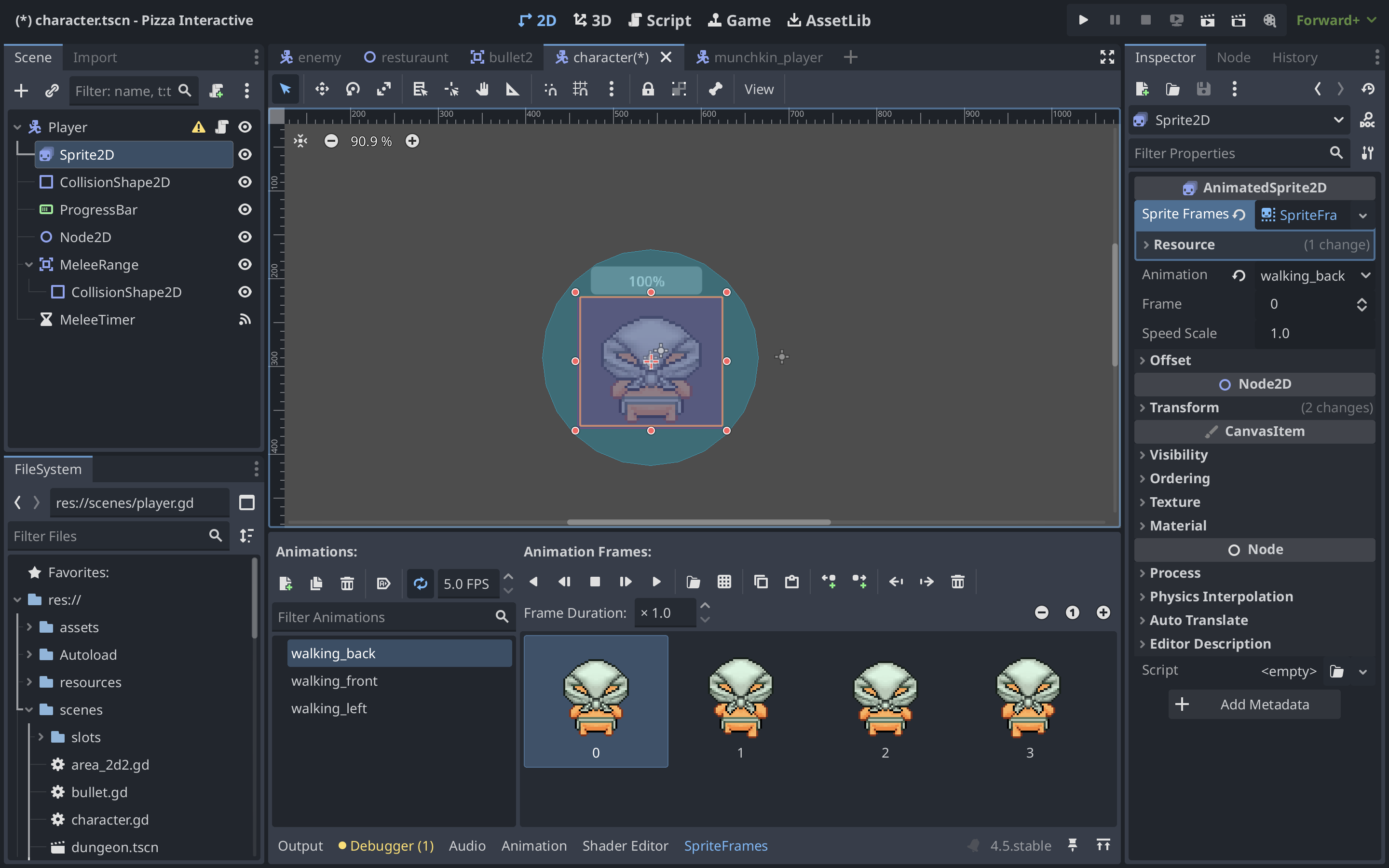The image size is (1389, 868).
Task: Hide the ProgressBar node
Action: coord(245,210)
